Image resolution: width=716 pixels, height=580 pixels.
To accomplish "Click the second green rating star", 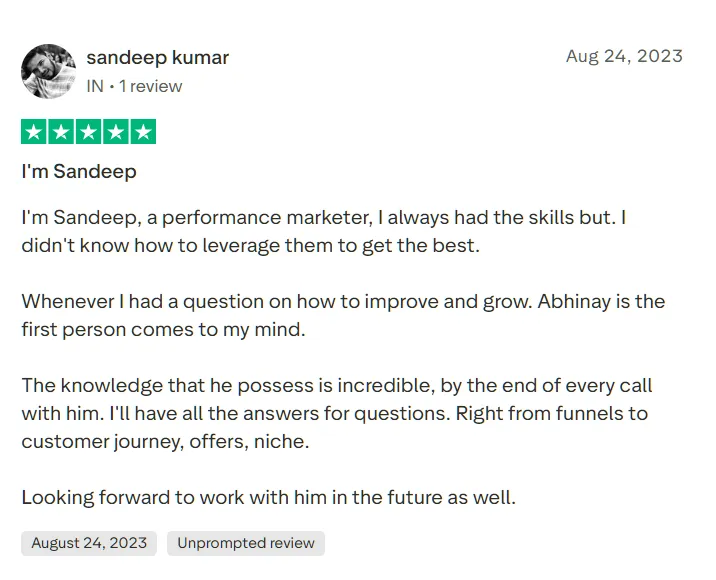I will click(61, 132).
